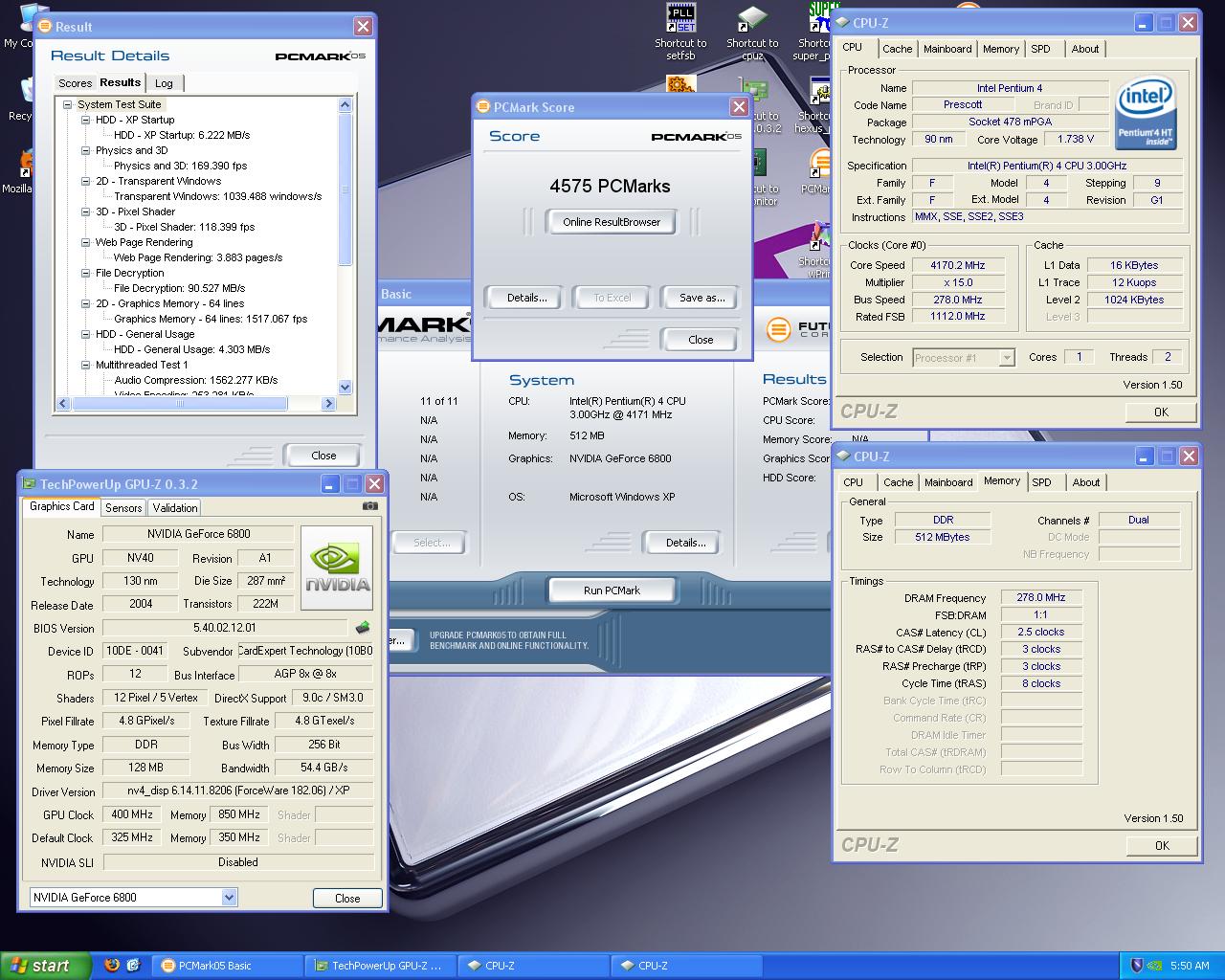Click Save as button in PCMark Score
This screenshot has width=1225, height=980.
(x=702, y=298)
